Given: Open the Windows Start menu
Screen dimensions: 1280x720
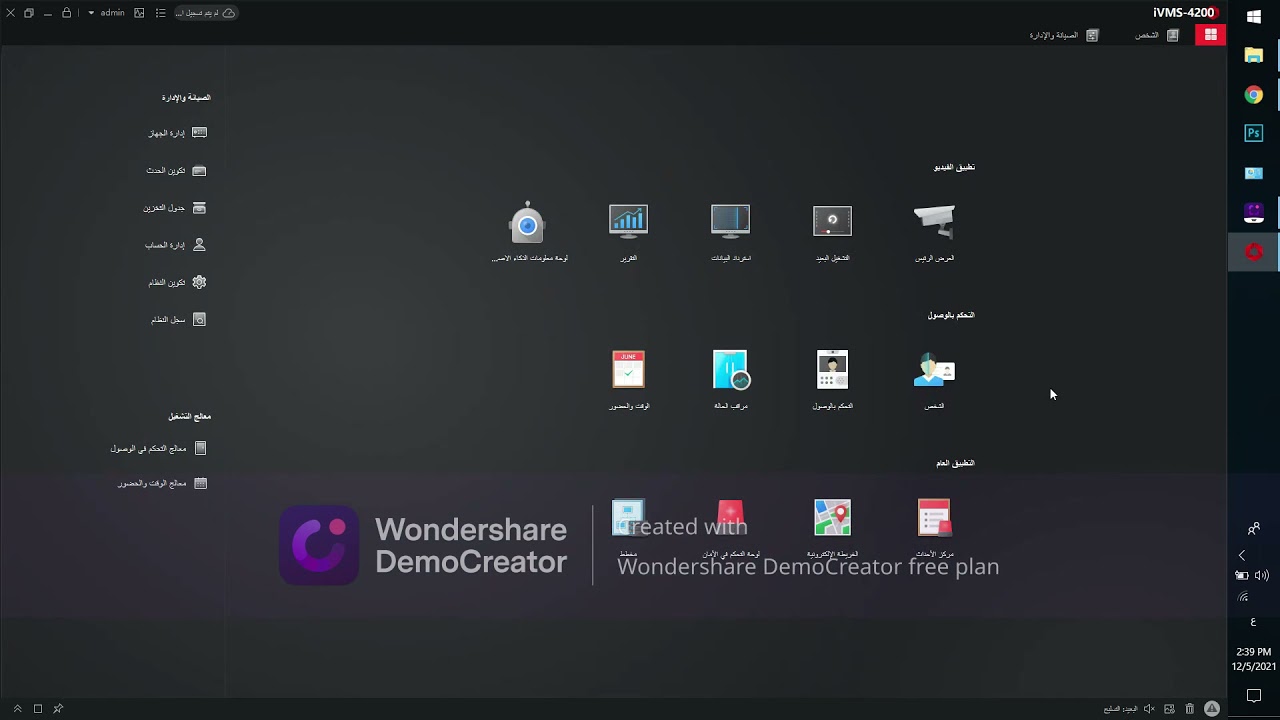Looking at the screenshot, I should [1254, 16].
